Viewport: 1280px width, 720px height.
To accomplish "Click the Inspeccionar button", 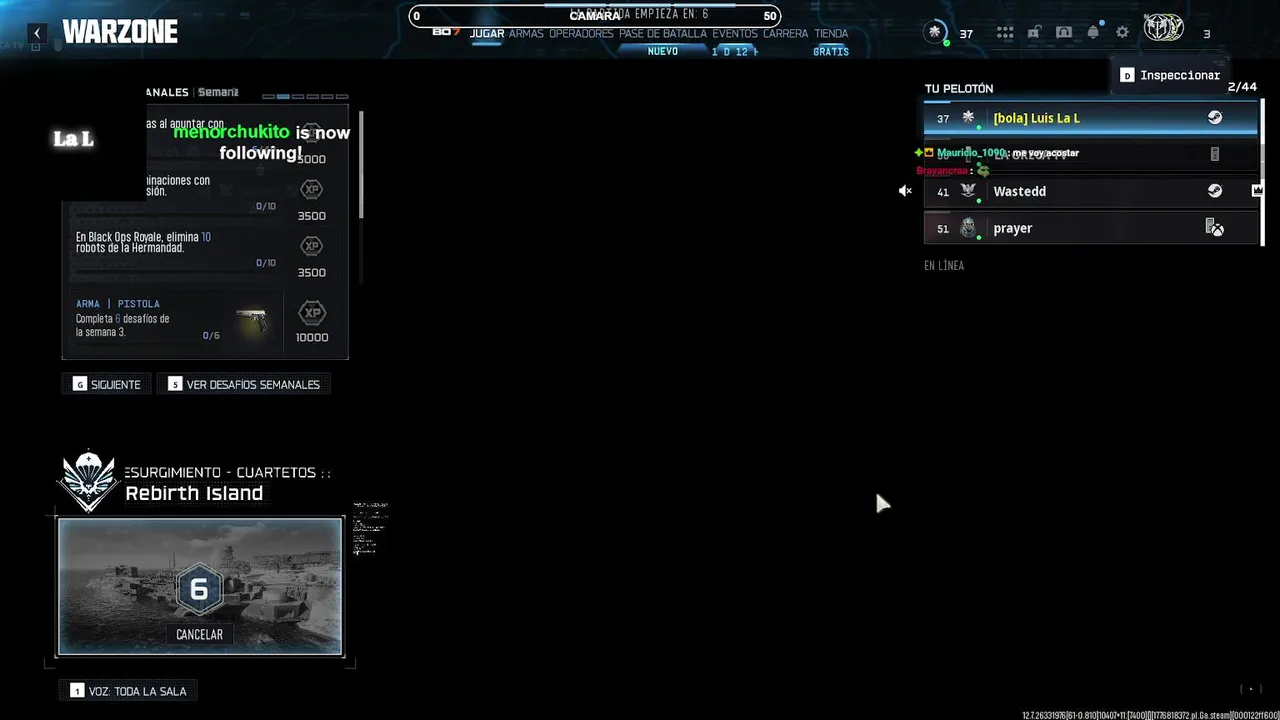I will click(x=1170, y=75).
